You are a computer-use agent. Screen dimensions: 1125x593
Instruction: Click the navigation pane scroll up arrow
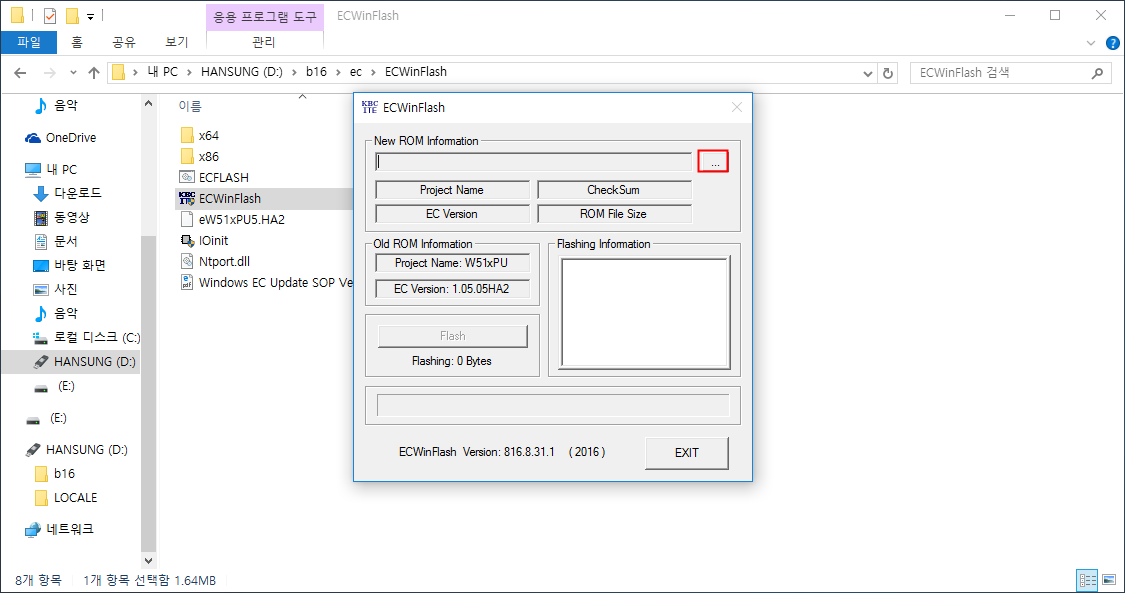coord(149,103)
